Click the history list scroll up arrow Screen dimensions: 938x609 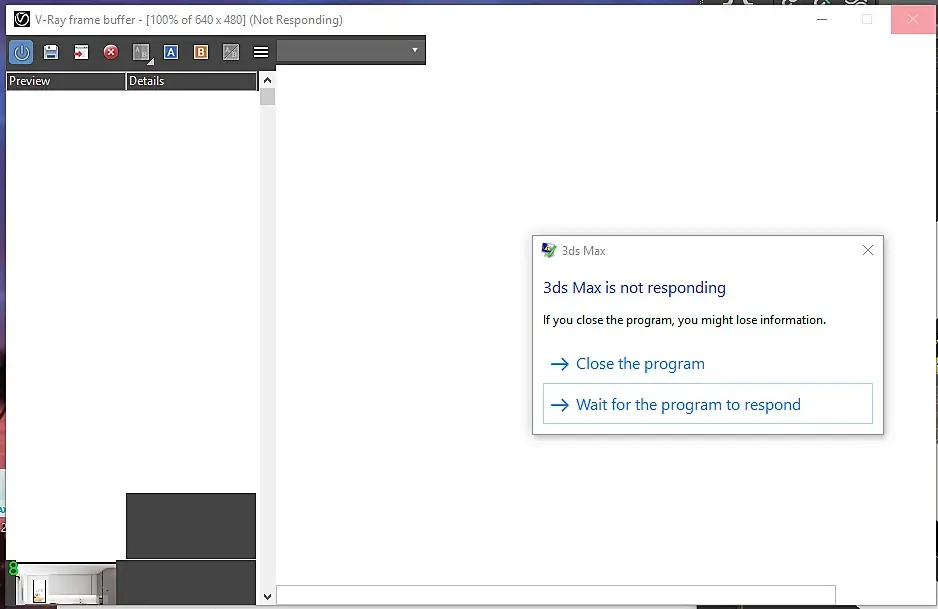pos(267,80)
